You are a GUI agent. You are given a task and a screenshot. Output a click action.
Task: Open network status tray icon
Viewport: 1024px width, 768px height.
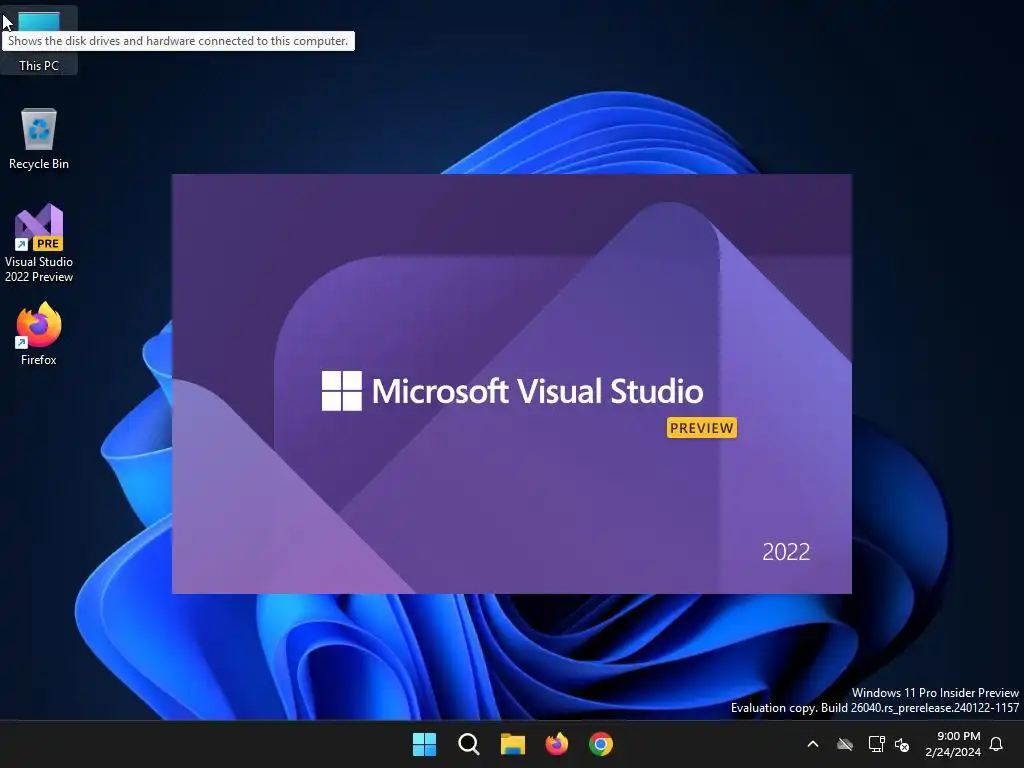(876, 744)
